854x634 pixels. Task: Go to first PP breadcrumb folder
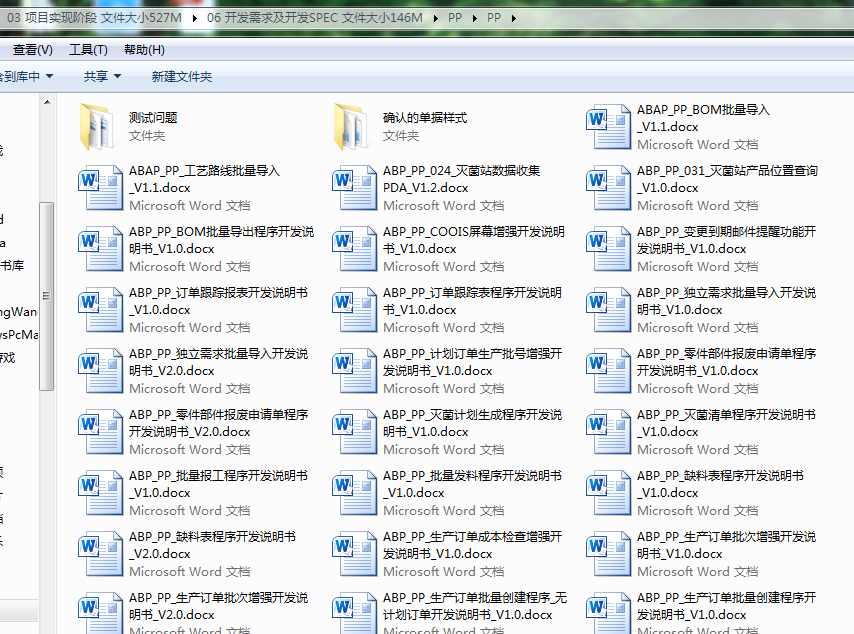pyautogui.click(x=455, y=18)
